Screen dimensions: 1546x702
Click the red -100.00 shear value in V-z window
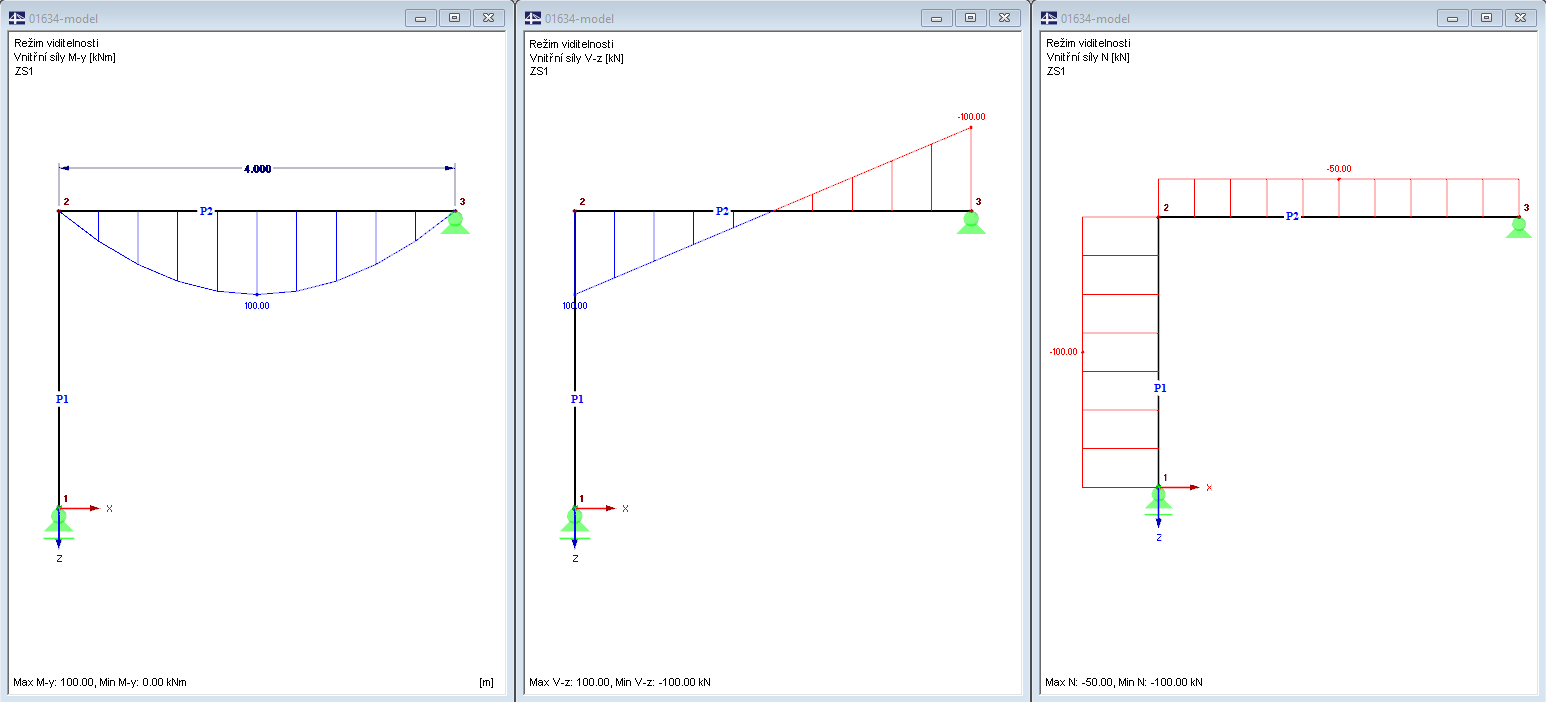[971, 117]
